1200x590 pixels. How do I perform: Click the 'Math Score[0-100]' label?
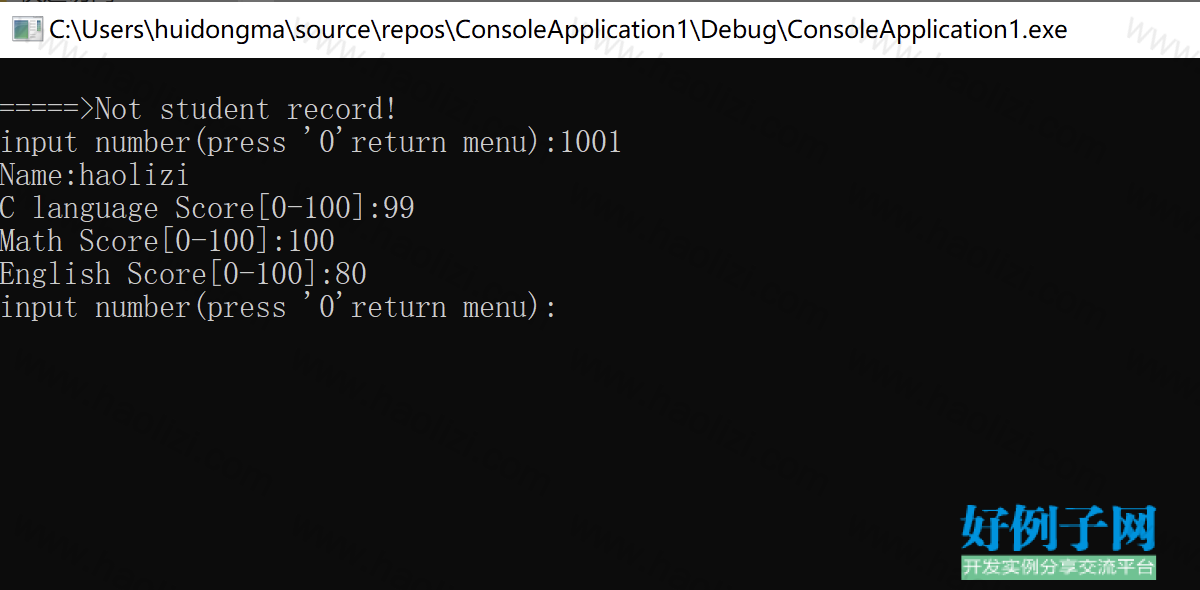click(x=136, y=241)
